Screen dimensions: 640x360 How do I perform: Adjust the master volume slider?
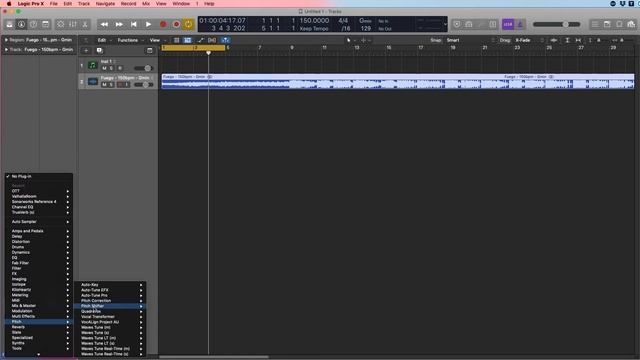coord(556,24)
